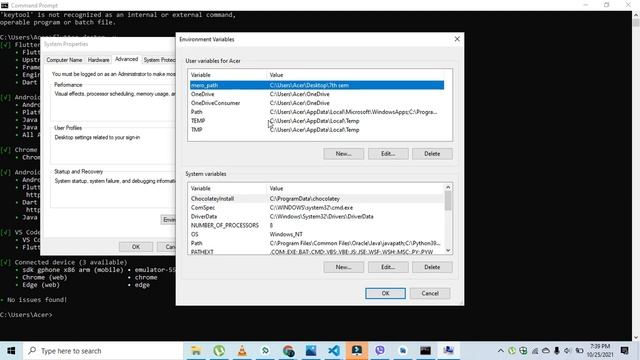Click the uTorrent system tray icon
This screenshot has height=360, width=640.
[512, 351]
